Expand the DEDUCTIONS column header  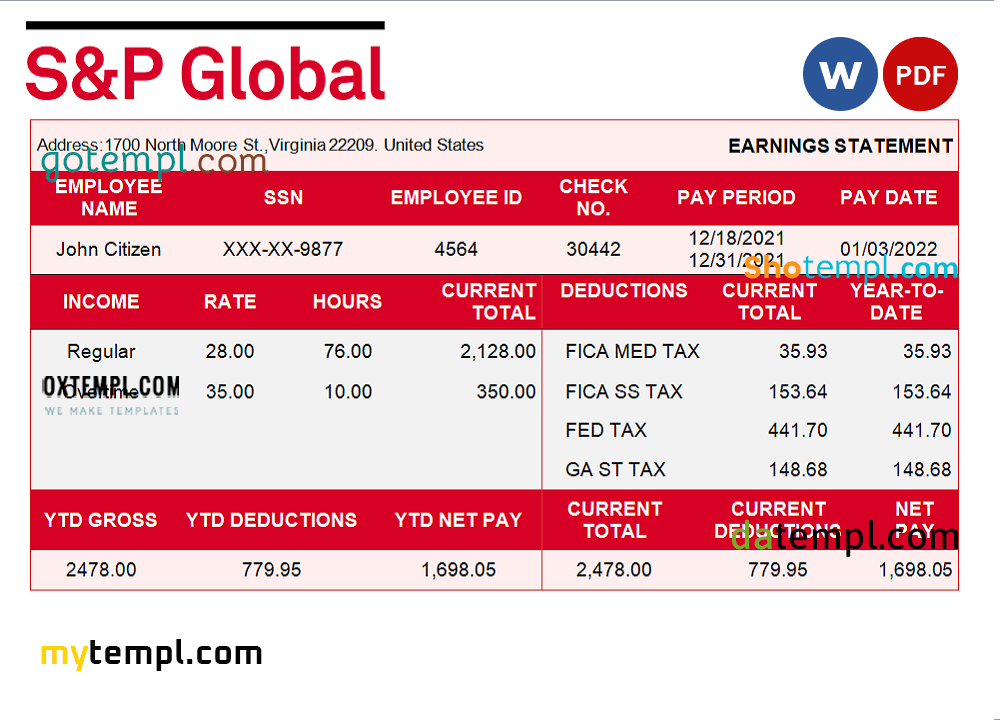pos(624,290)
